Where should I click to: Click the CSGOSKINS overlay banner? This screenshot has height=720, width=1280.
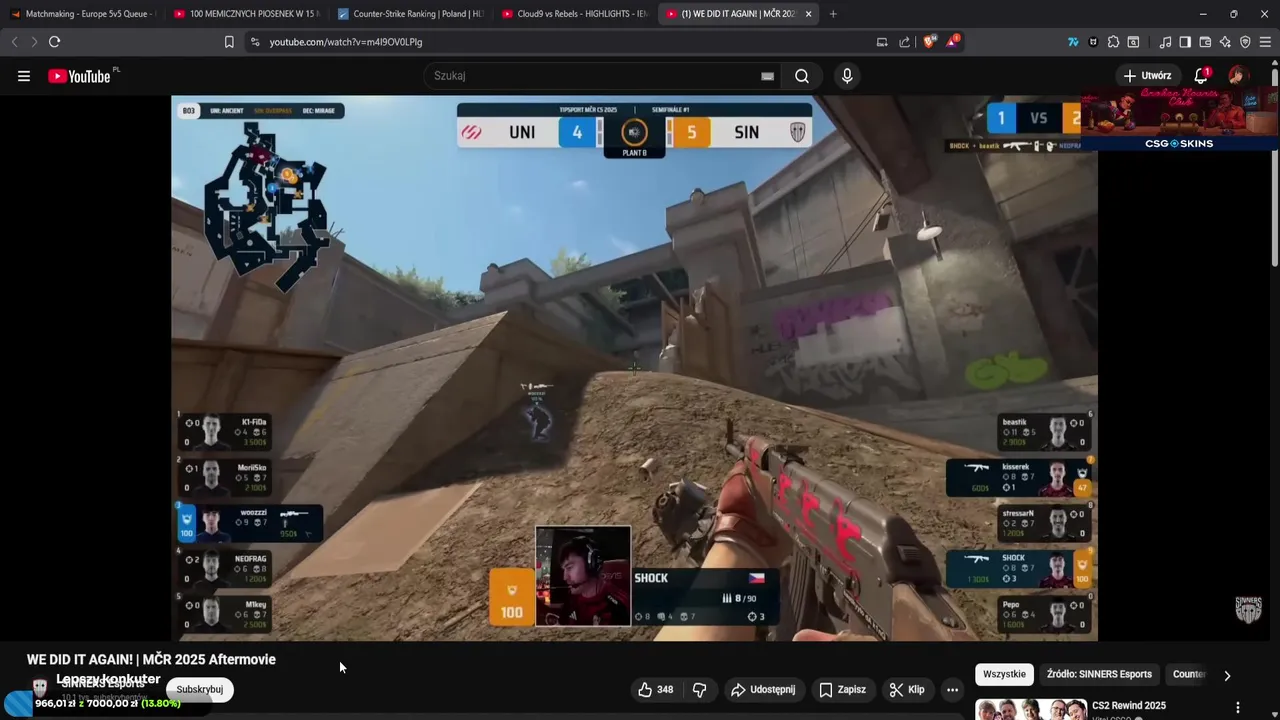click(1179, 120)
